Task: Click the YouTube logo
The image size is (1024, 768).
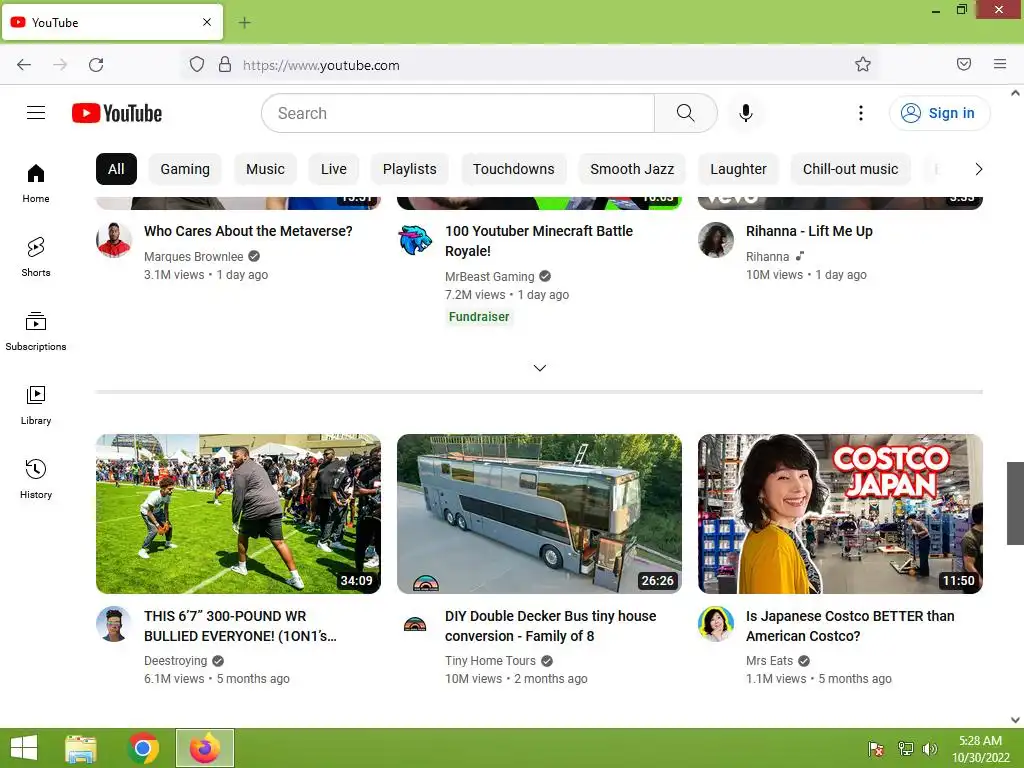Action: (x=117, y=113)
